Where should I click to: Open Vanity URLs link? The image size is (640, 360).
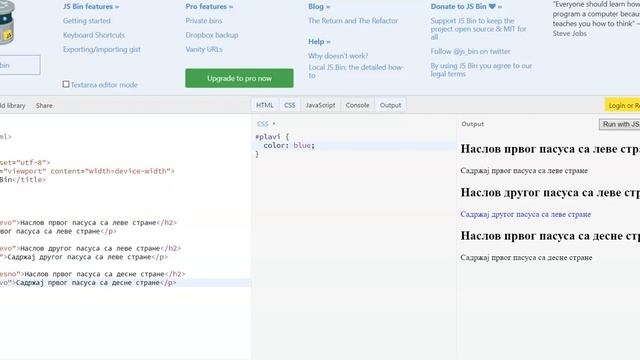(x=204, y=49)
